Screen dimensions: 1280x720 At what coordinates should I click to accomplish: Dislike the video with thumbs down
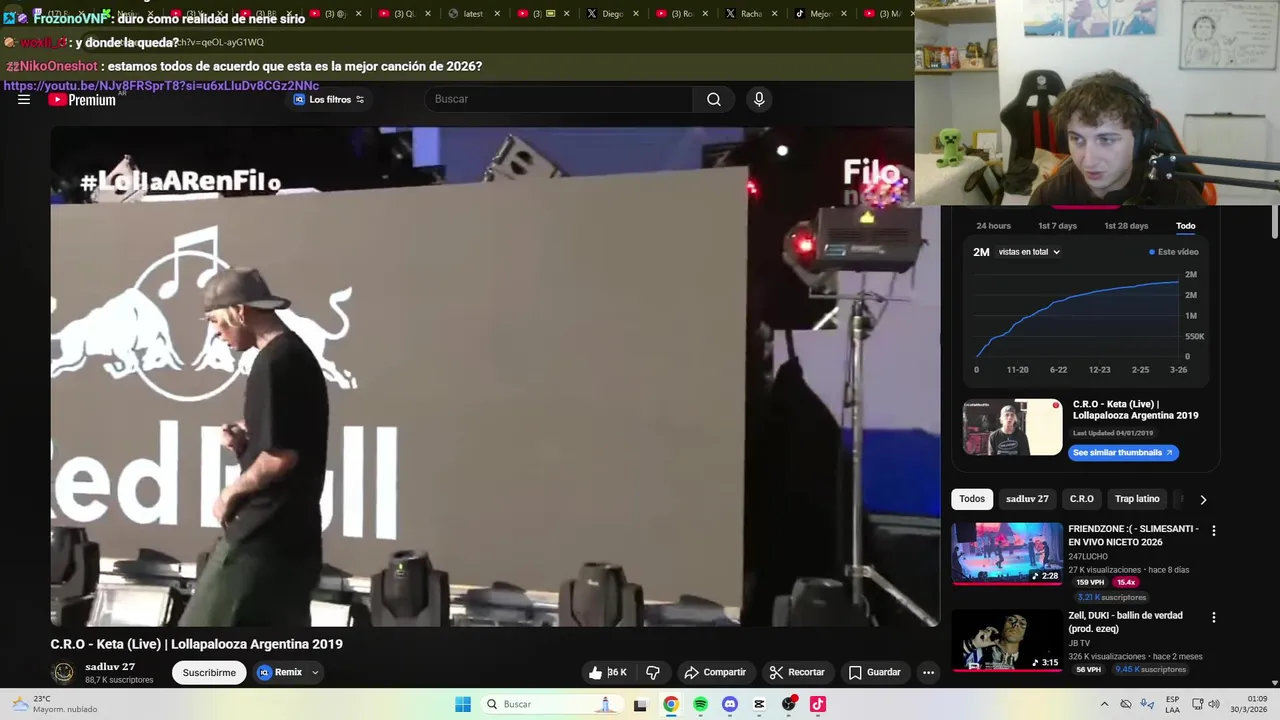pos(653,672)
